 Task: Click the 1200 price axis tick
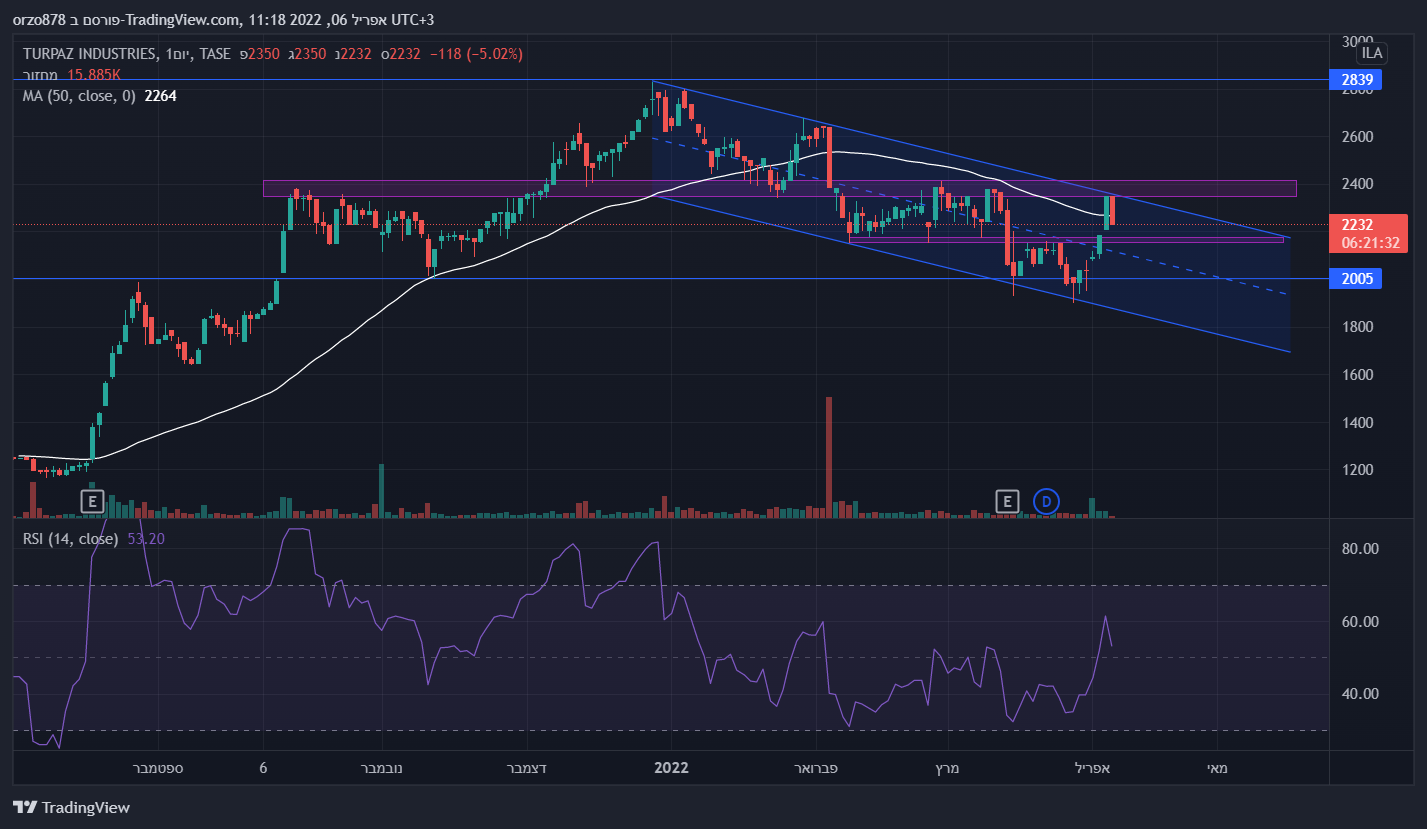pos(1357,470)
